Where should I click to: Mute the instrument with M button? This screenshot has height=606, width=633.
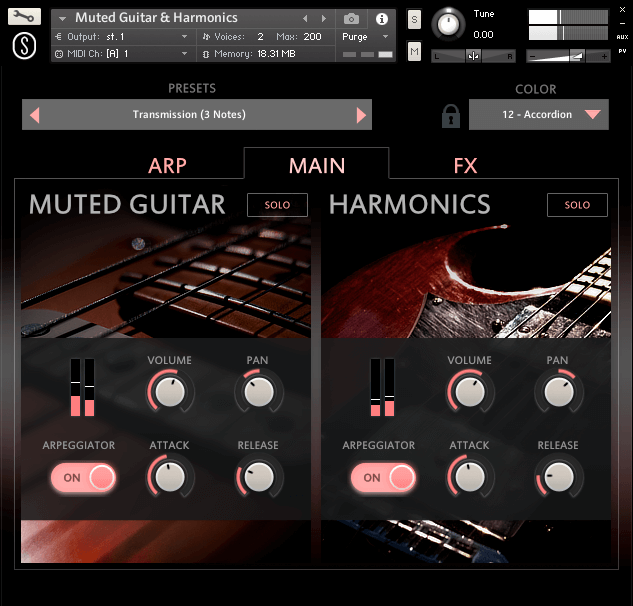click(414, 50)
